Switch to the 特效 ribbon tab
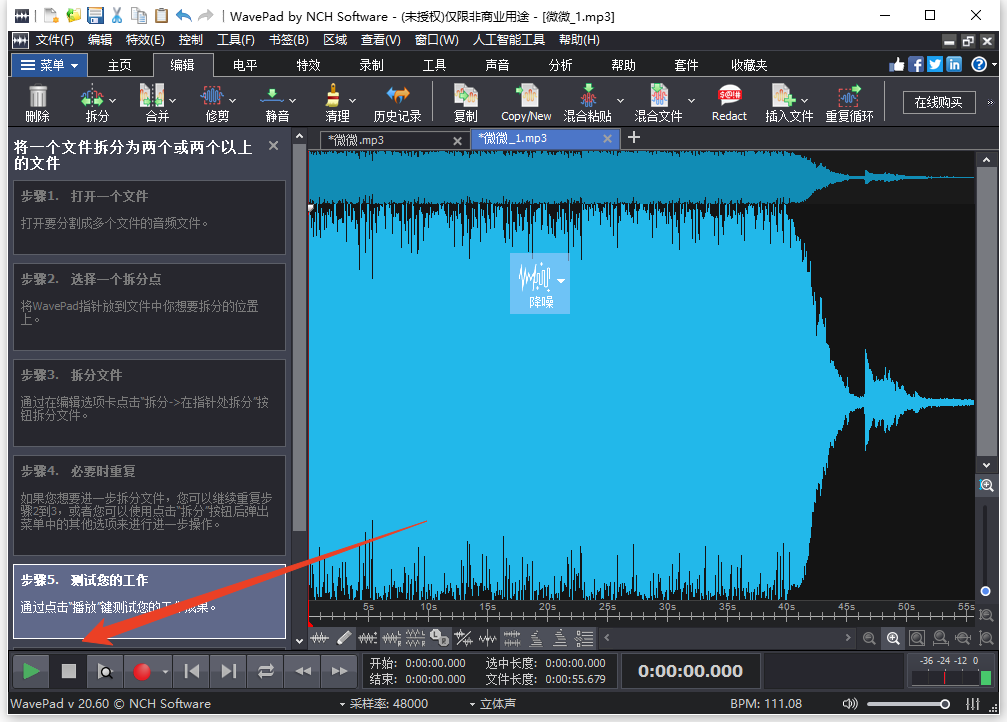The height and width of the screenshot is (722, 1007). point(307,65)
